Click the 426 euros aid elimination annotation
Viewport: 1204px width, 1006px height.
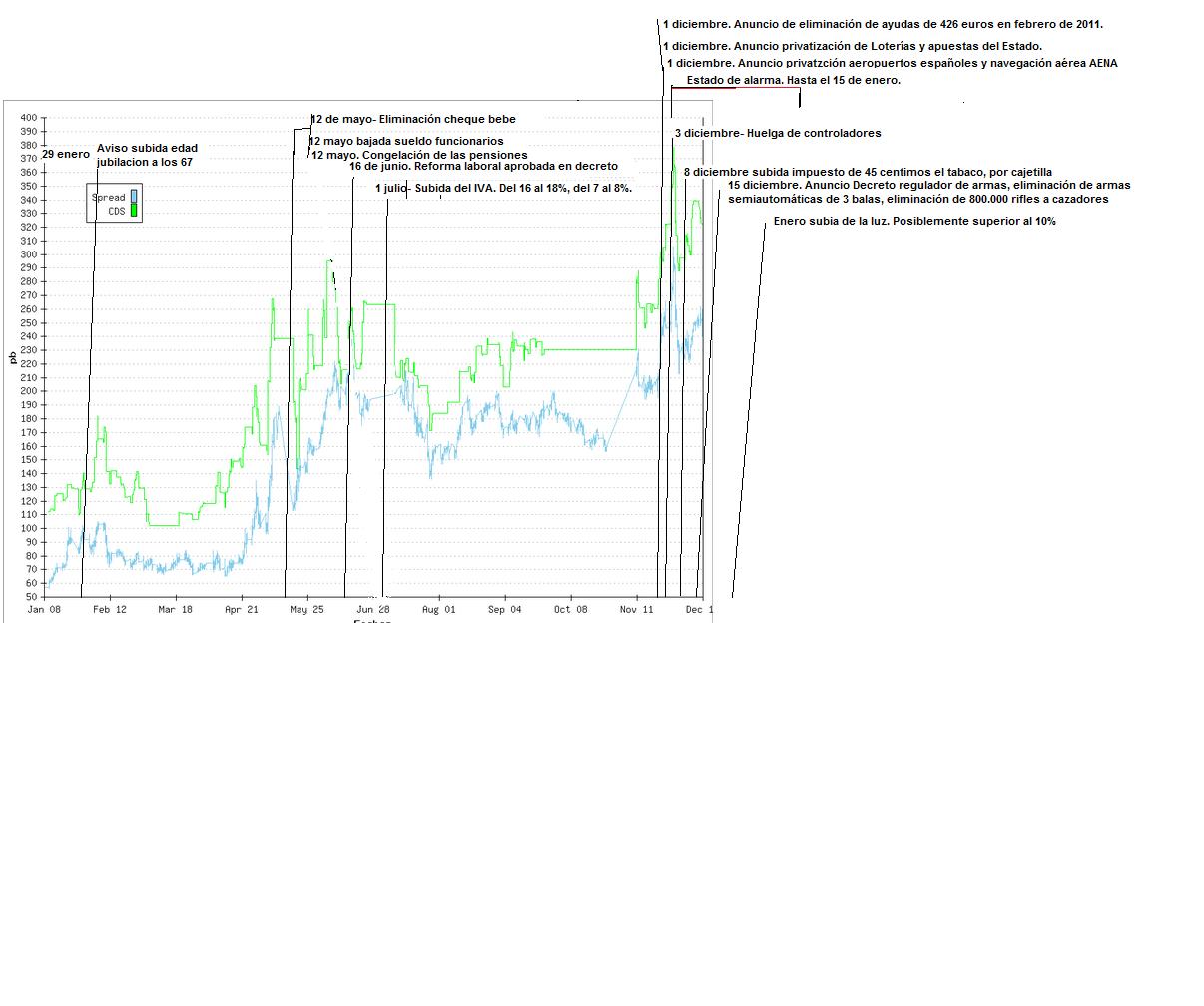point(883,24)
